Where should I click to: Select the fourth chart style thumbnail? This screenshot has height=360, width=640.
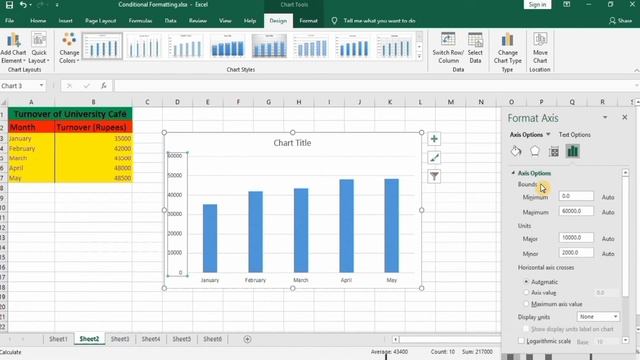(x=228, y=46)
